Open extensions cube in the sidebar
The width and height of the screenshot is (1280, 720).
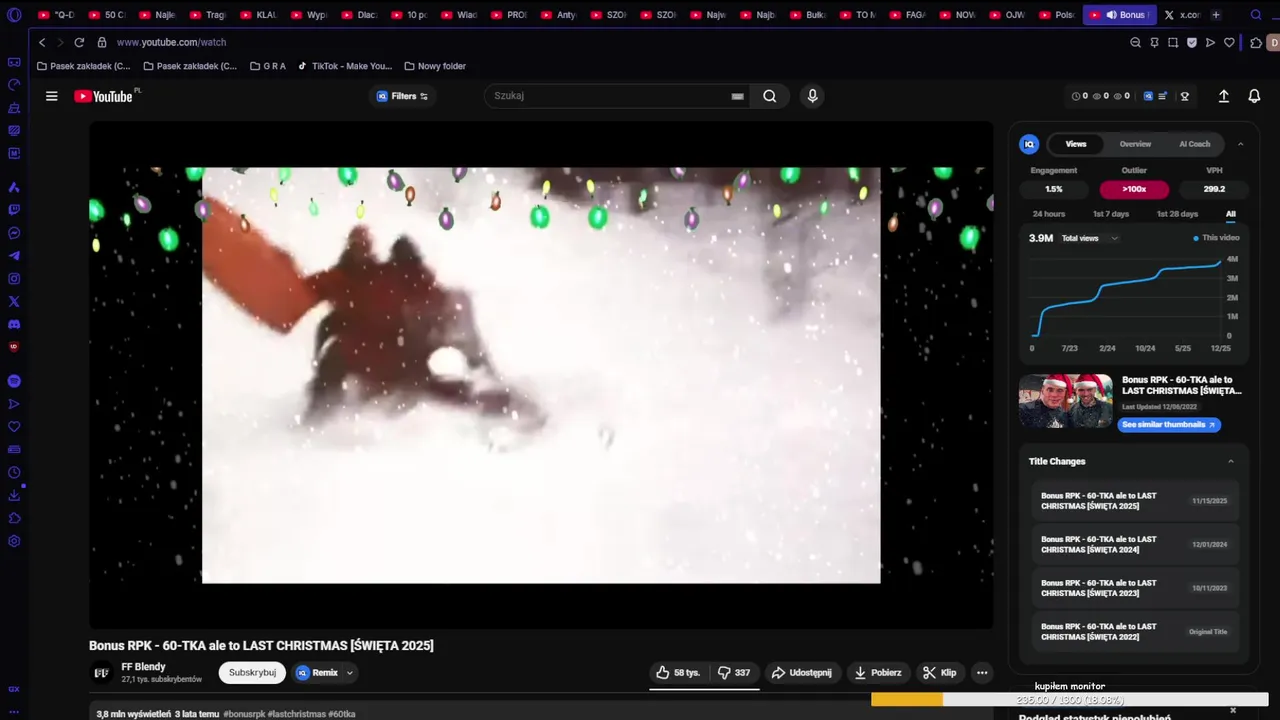click(x=14, y=518)
